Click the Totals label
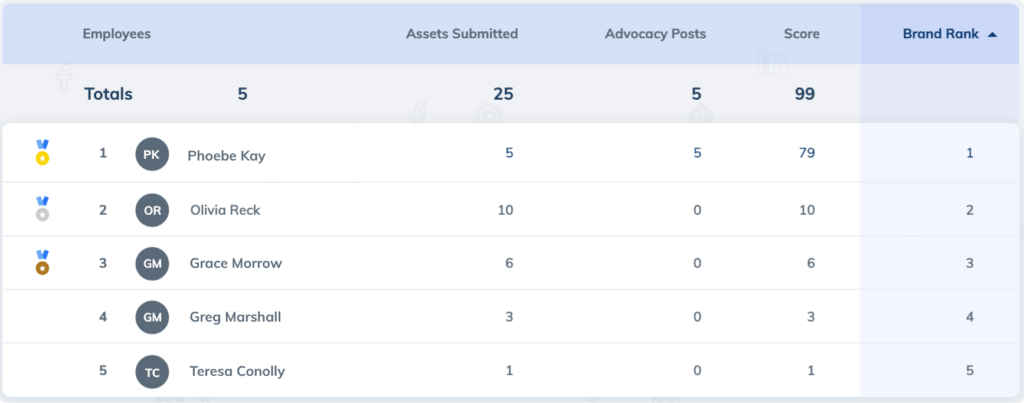Screen dimensions: 1024x403 pos(108,94)
